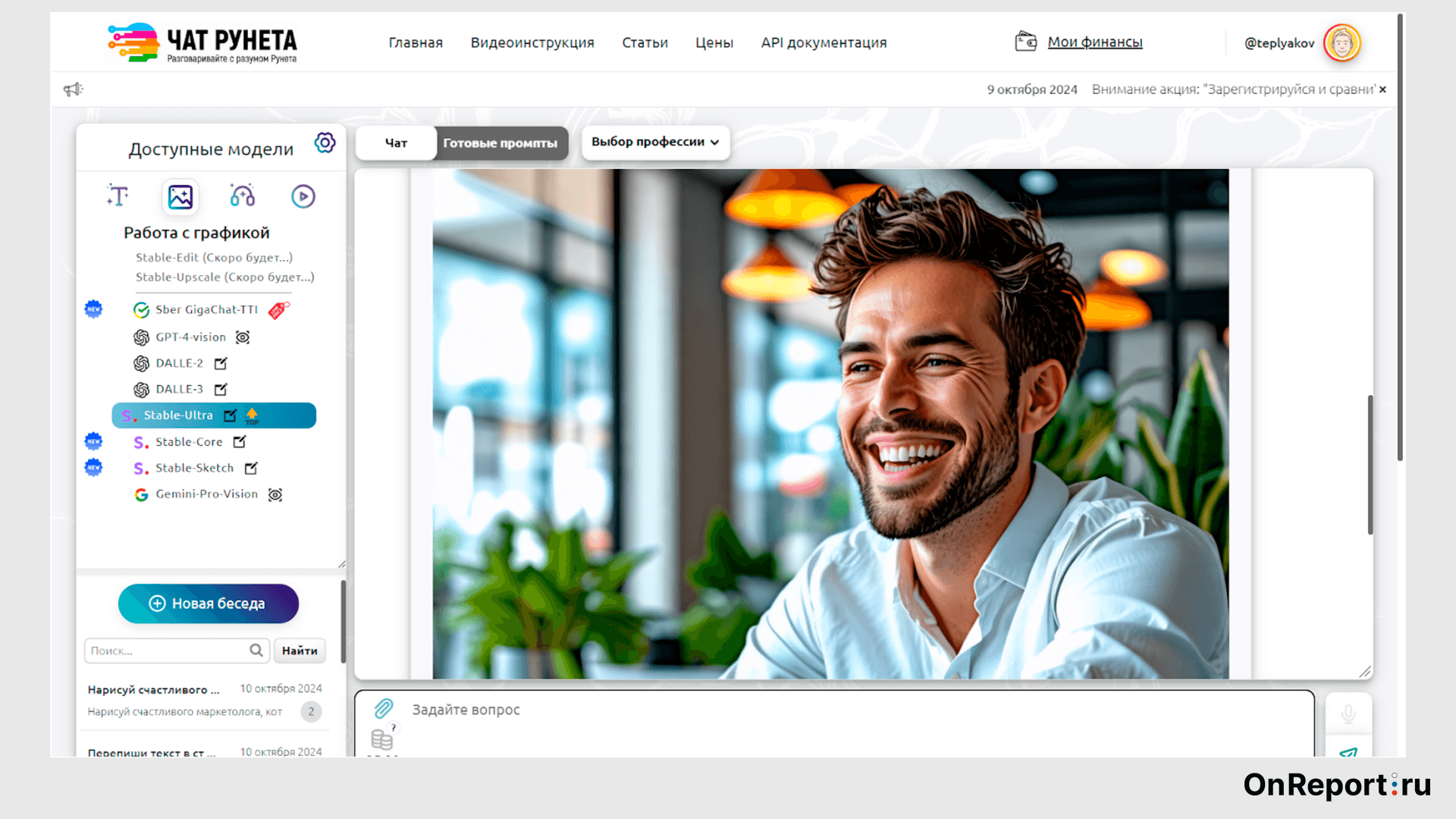Click the ЧАТ РУНЕТА logo
This screenshot has height=819, width=1456.
click(x=202, y=42)
